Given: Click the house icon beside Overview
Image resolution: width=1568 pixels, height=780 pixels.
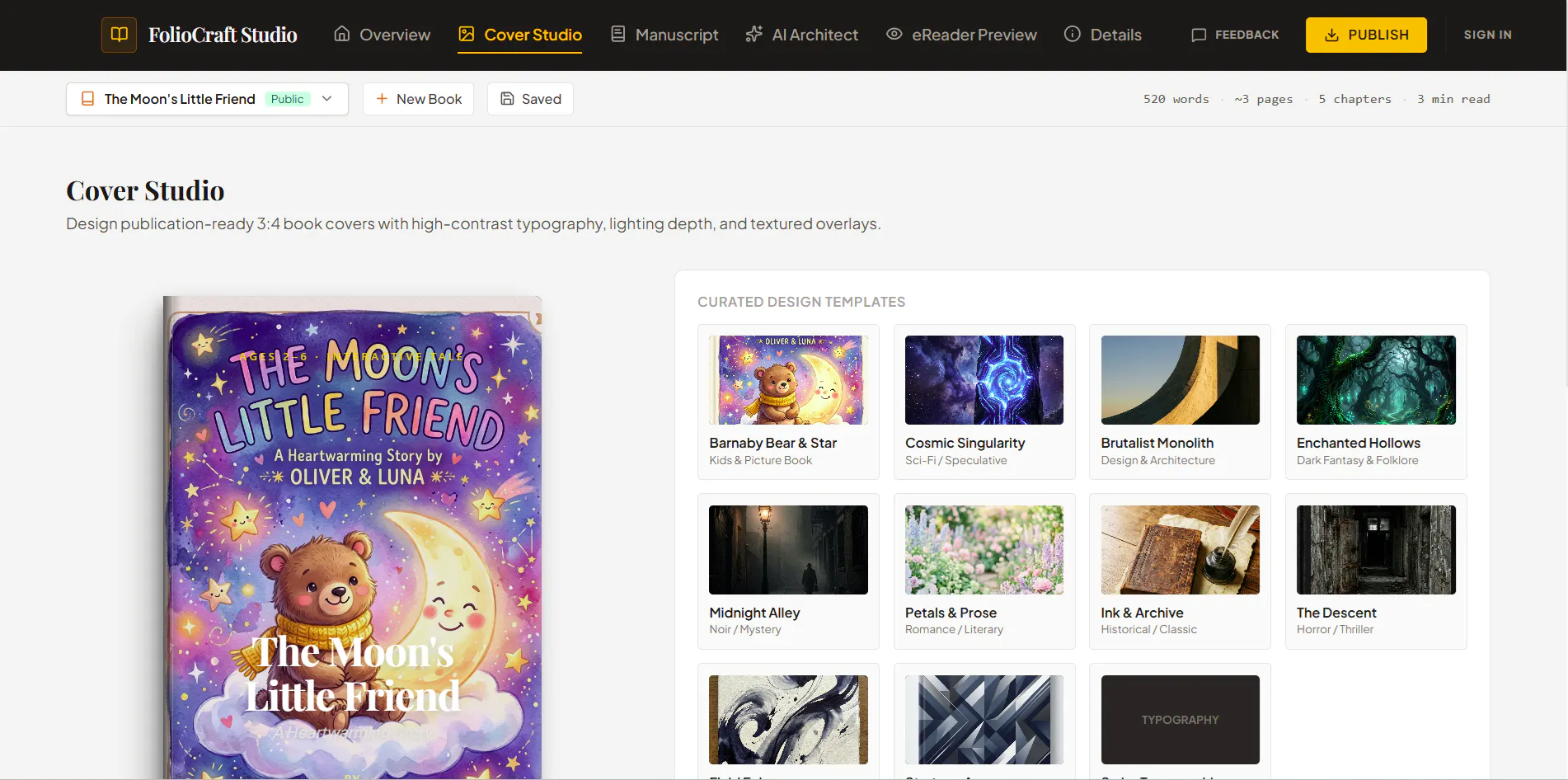Looking at the screenshot, I should coord(342,34).
